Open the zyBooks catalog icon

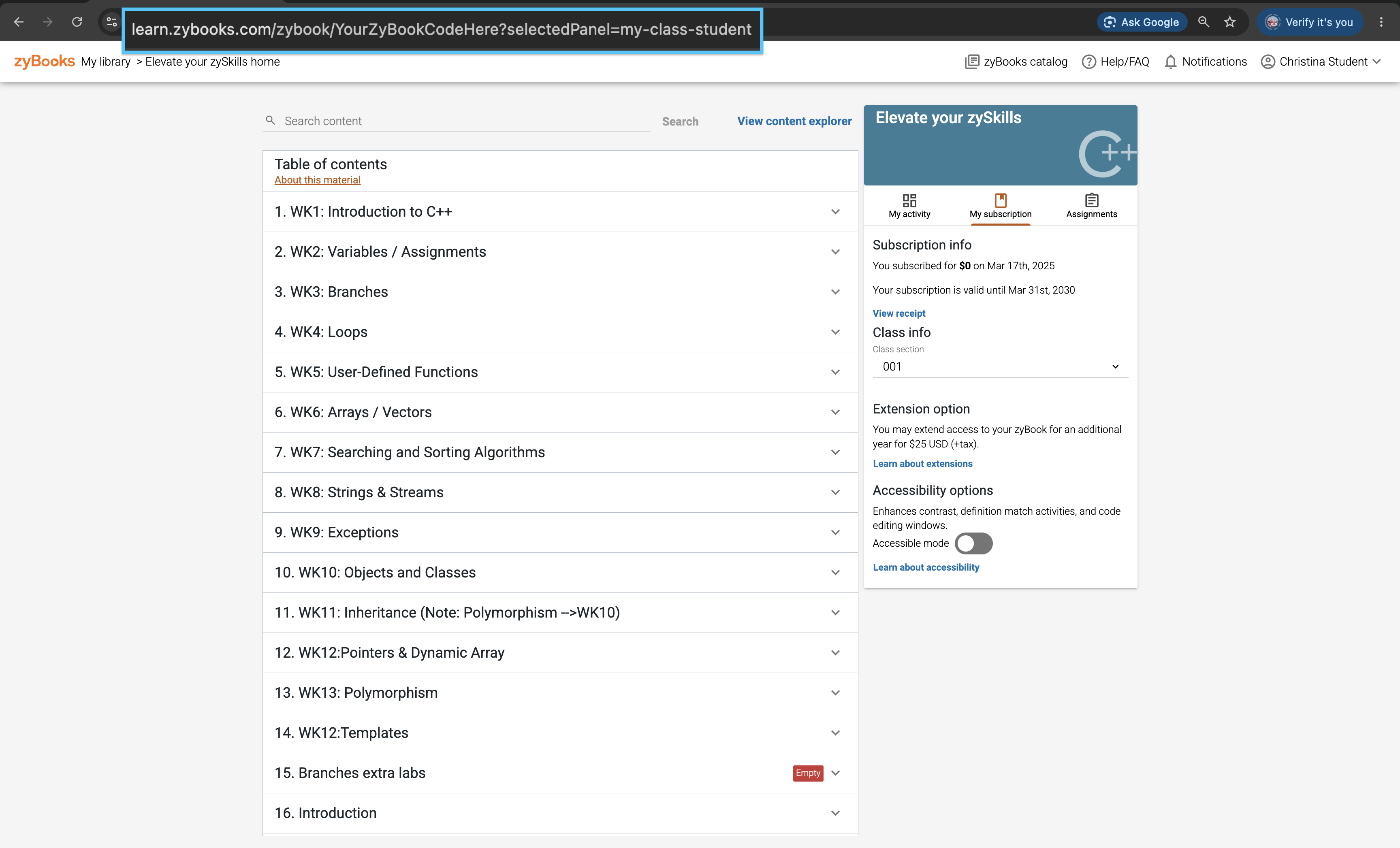coord(971,61)
